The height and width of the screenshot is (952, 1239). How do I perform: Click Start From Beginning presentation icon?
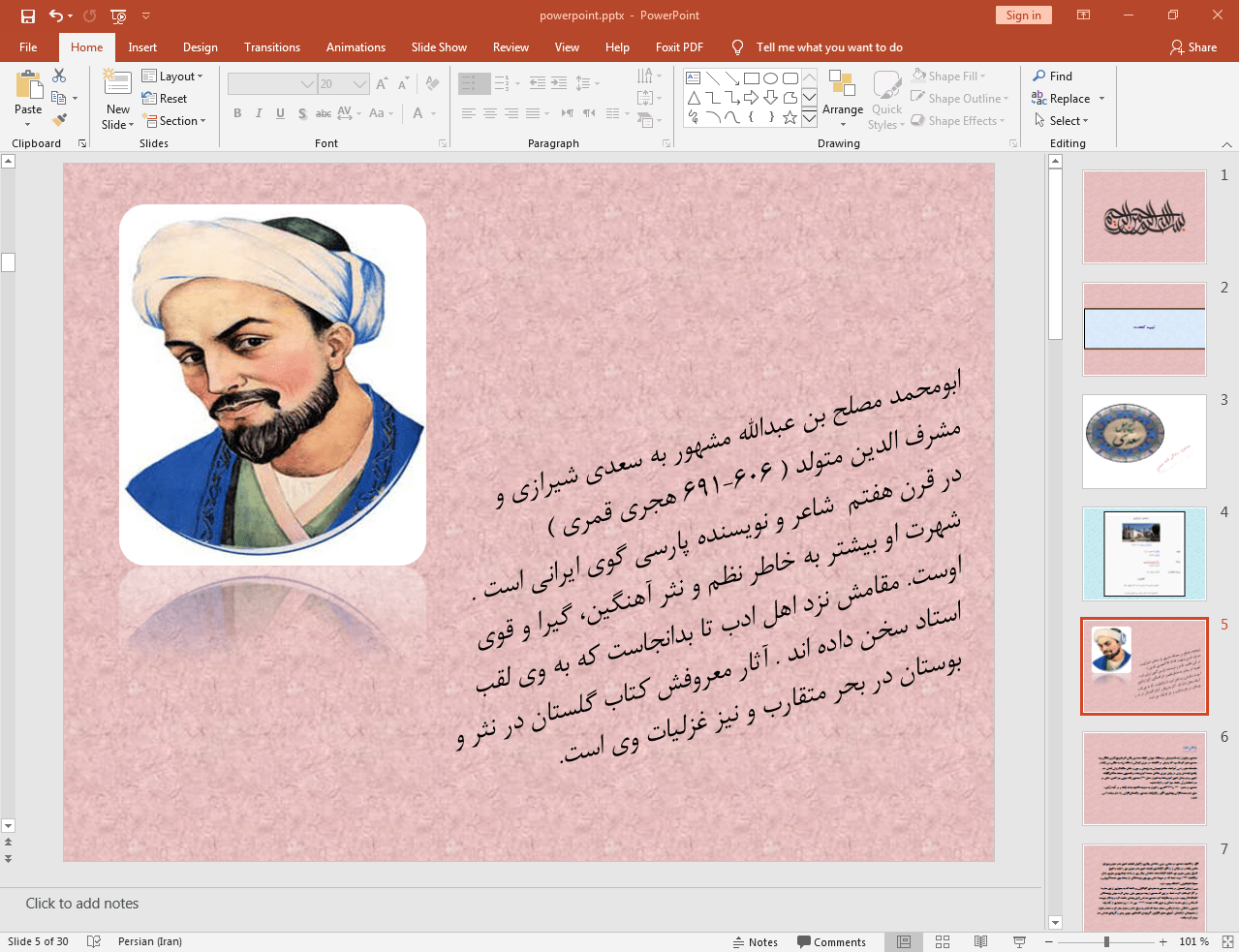[118, 15]
